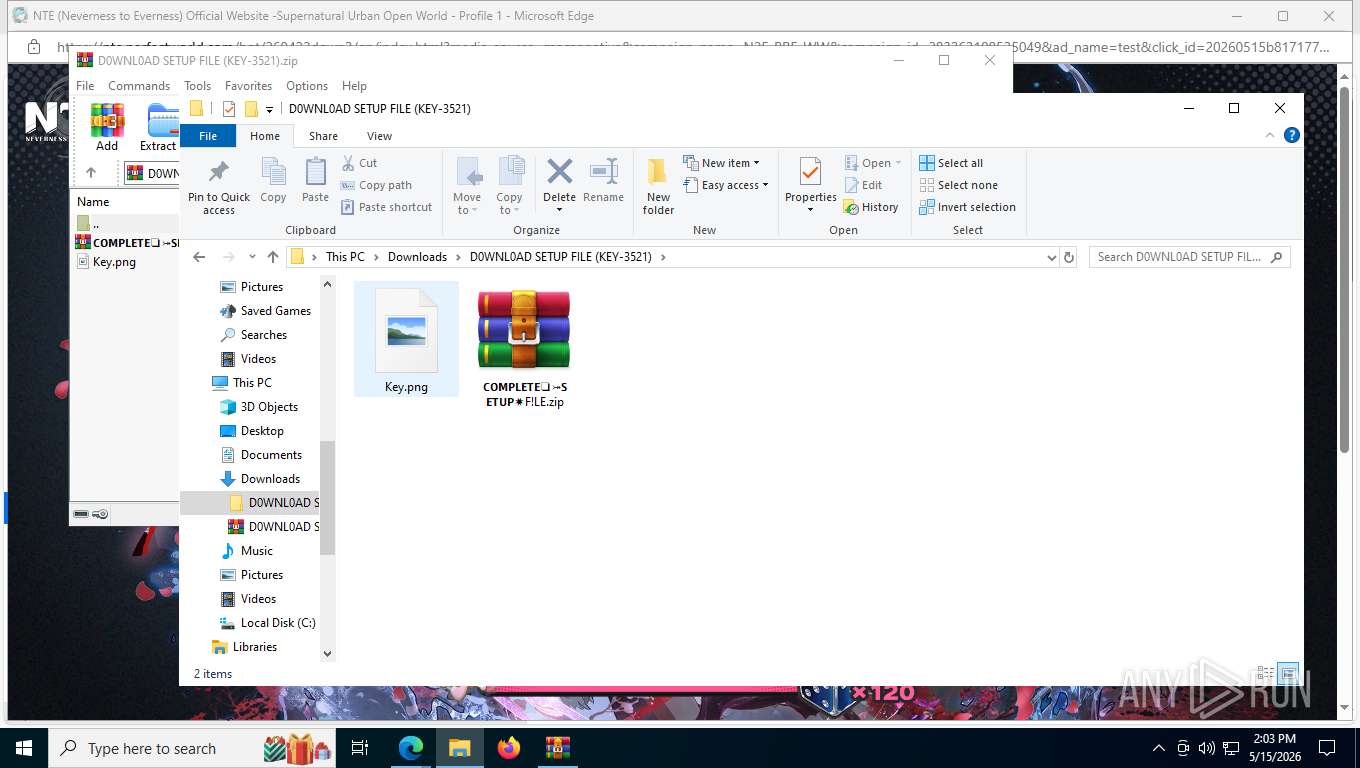The height and width of the screenshot is (768, 1360).
Task: Open the WinRAR Commands menu
Action: coord(139,86)
